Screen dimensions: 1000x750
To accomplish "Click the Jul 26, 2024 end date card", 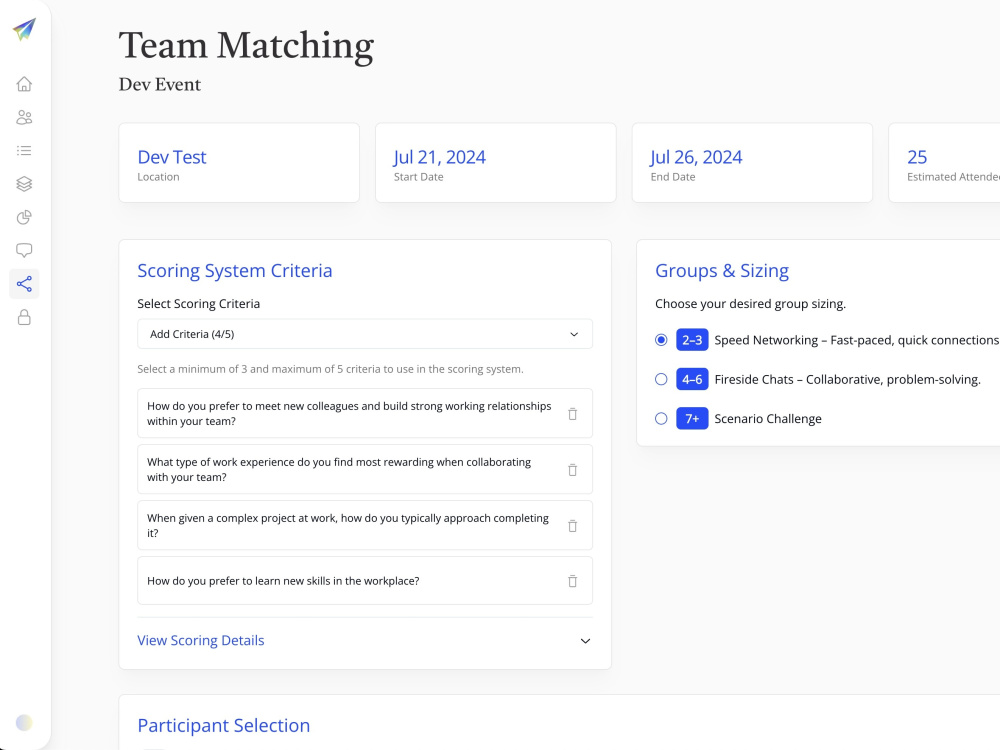I will (752, 163).
